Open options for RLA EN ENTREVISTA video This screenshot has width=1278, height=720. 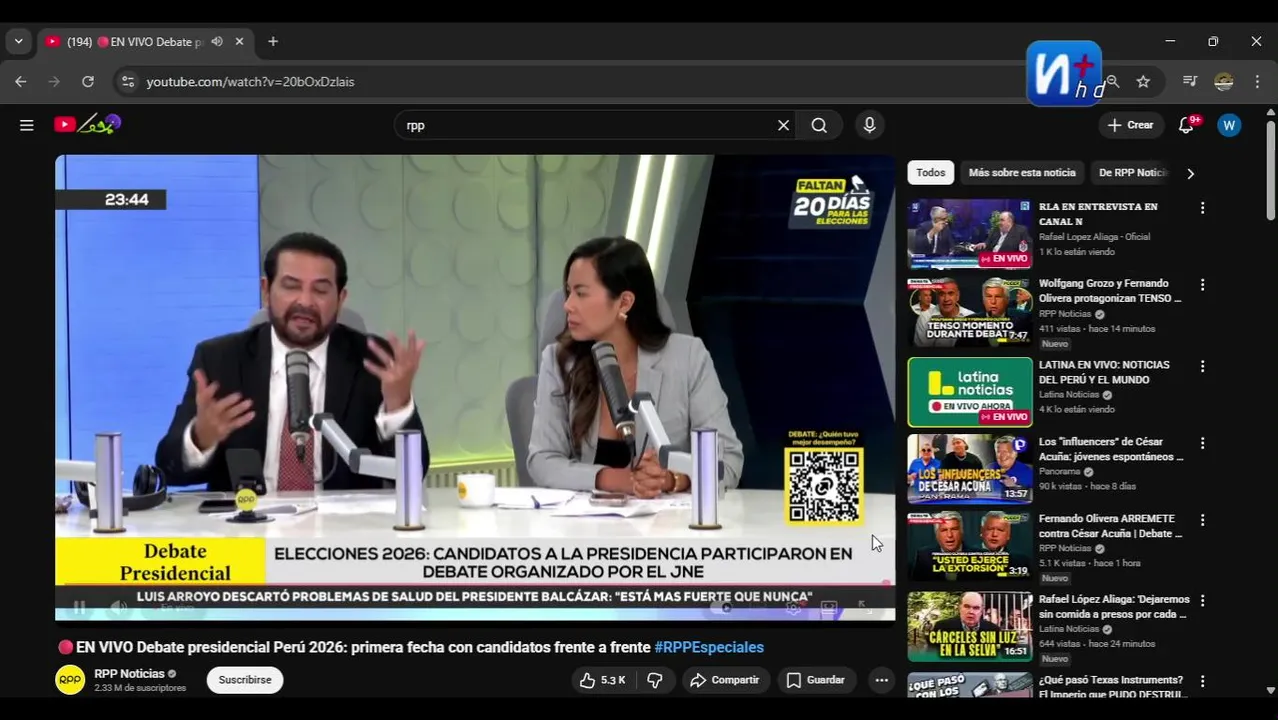point(1203,208)
